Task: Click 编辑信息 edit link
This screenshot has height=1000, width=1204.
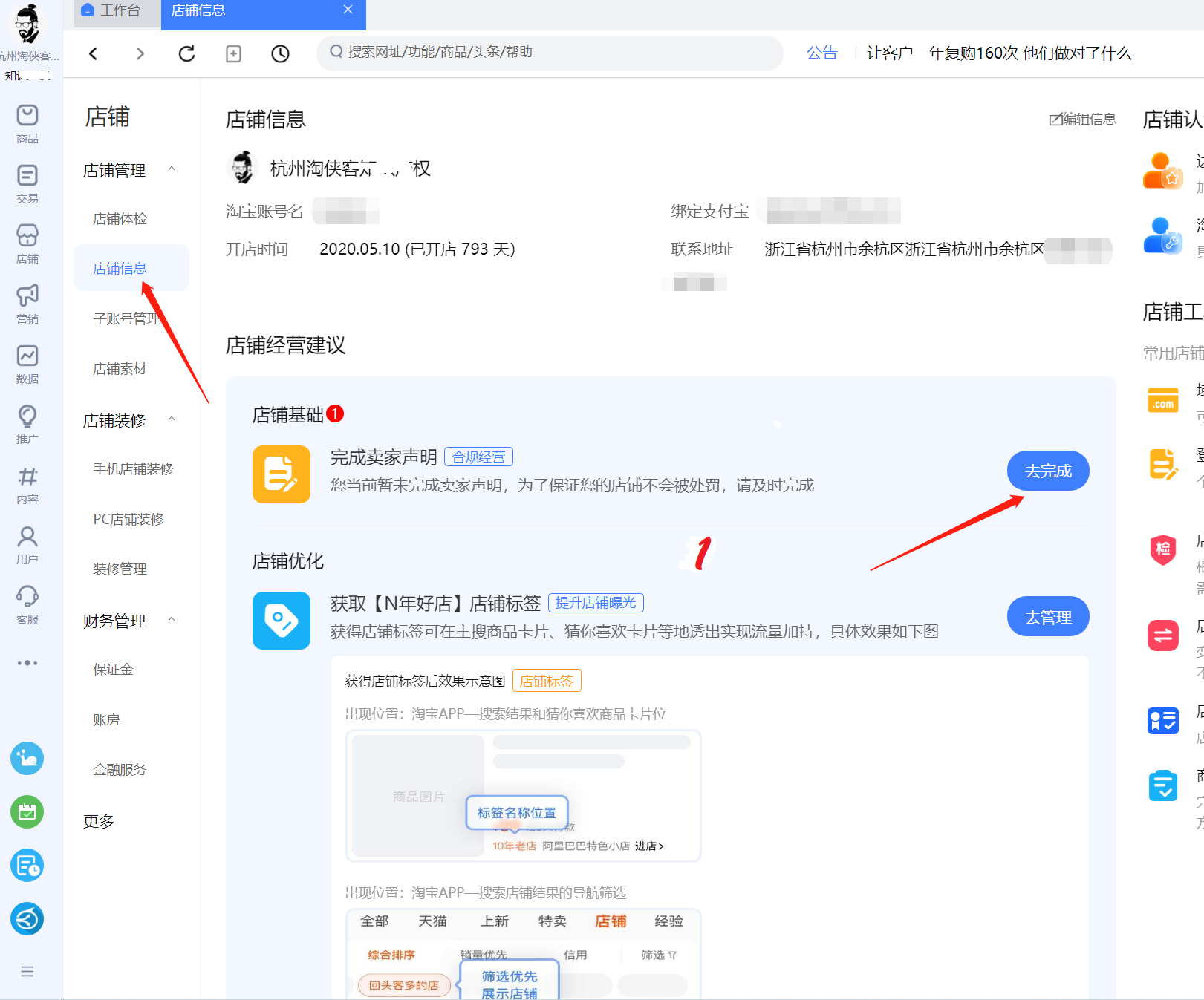Action: pos(1082,120)
